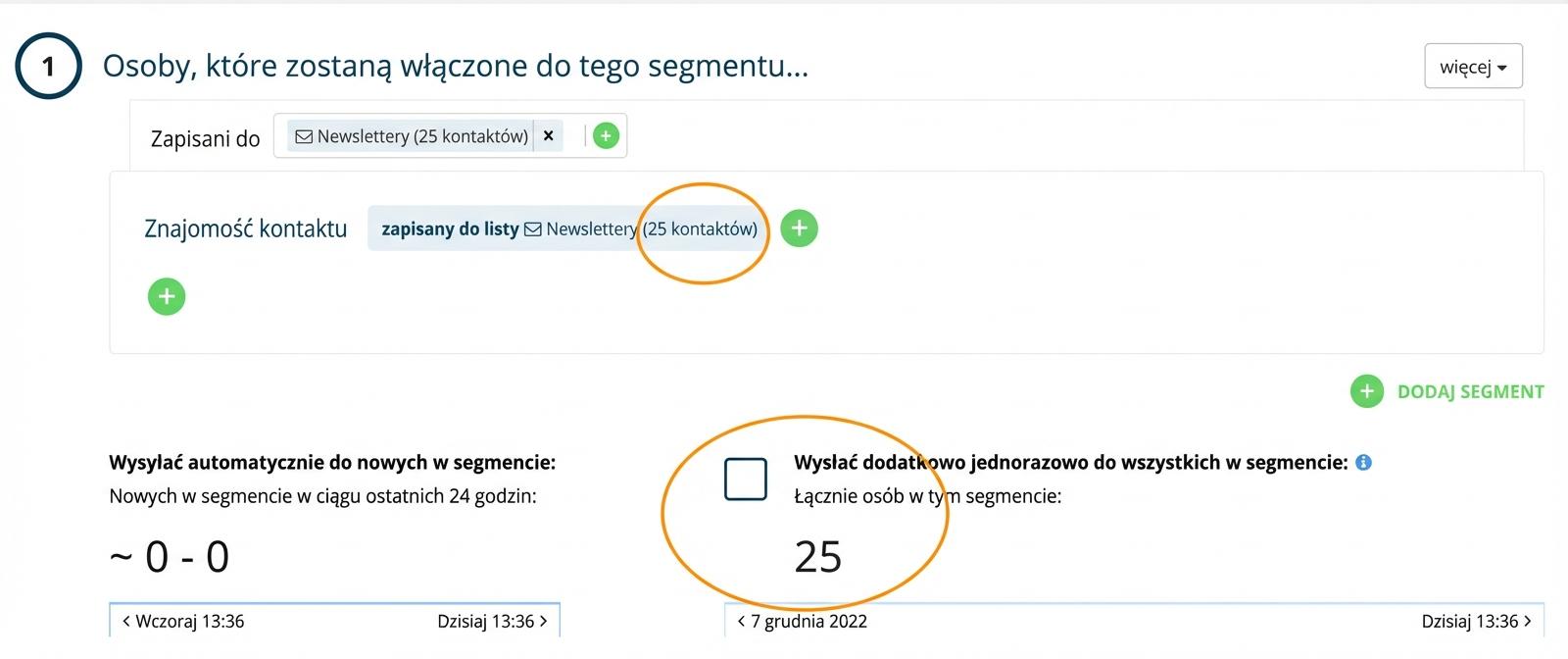Image resolution: width=1568 pixels, height=659 pixels.
Task: Click green plus inside the Zapisani do field
Action: coord(606,136)
